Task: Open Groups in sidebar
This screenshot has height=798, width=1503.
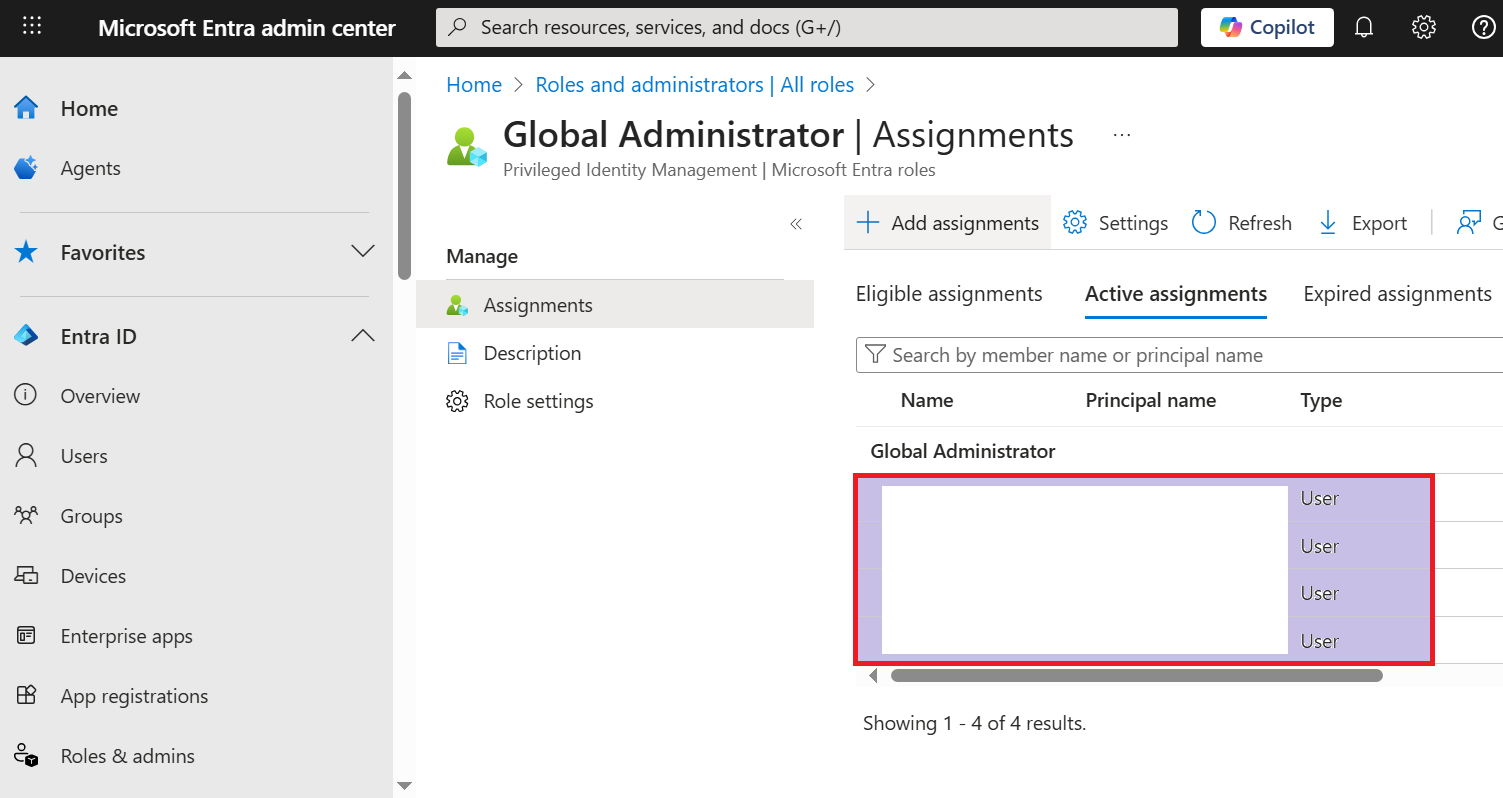Action: [91, 516]
